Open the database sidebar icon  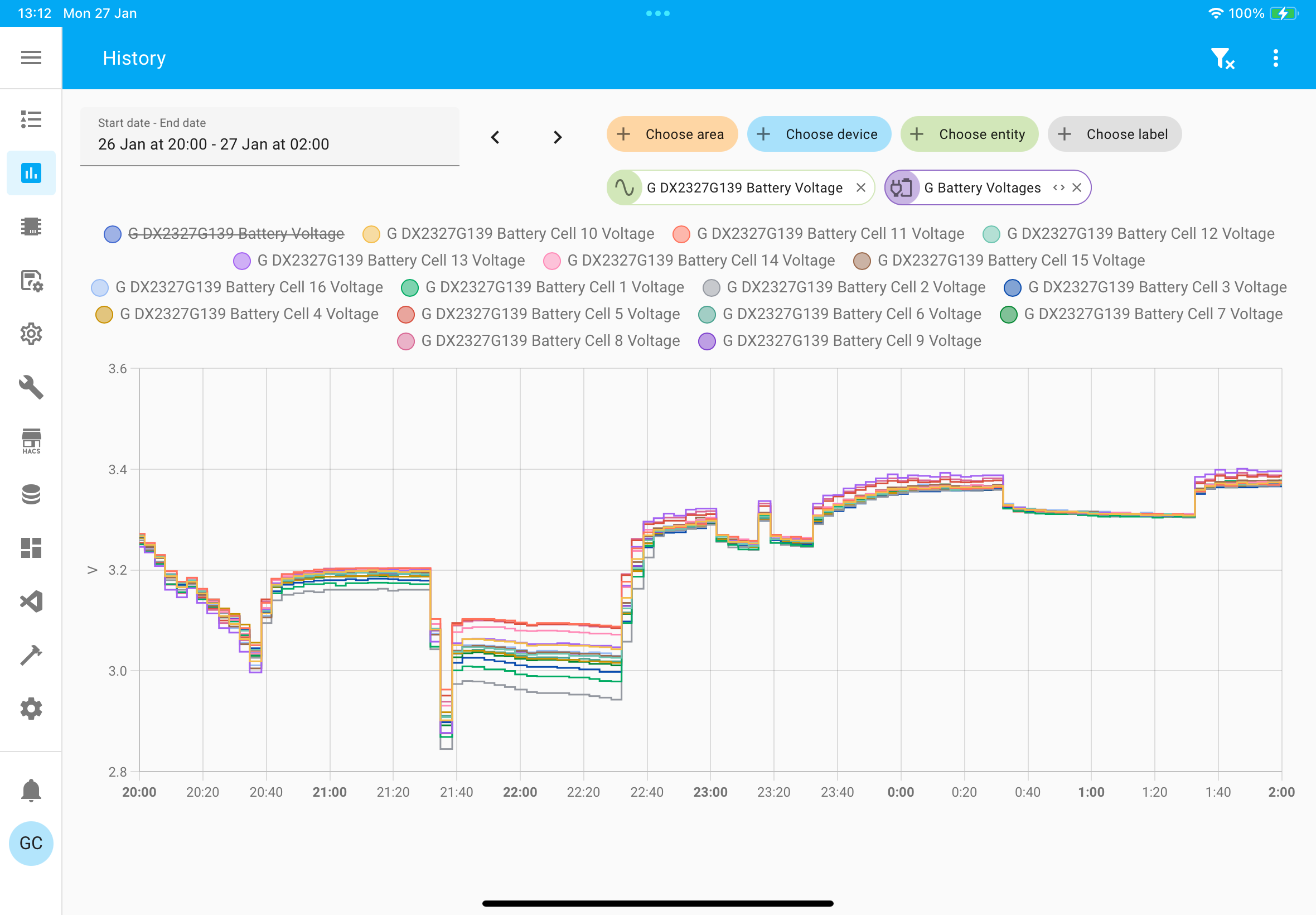click(31, 494)
